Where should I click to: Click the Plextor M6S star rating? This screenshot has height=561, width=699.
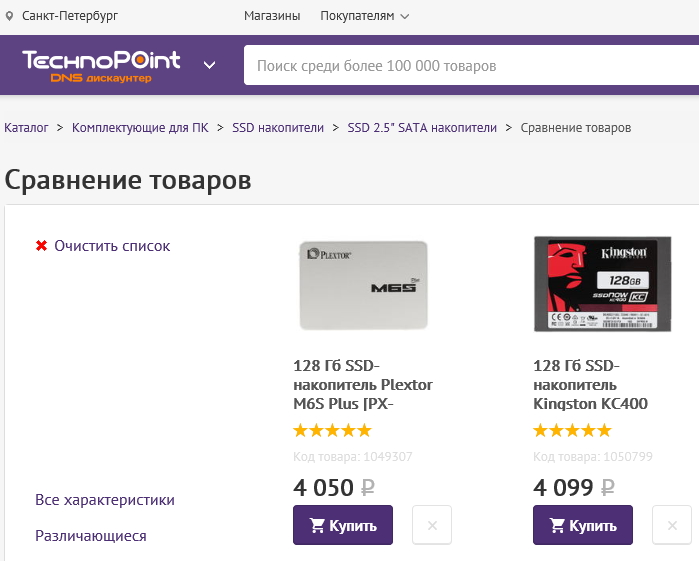(332, 431)
